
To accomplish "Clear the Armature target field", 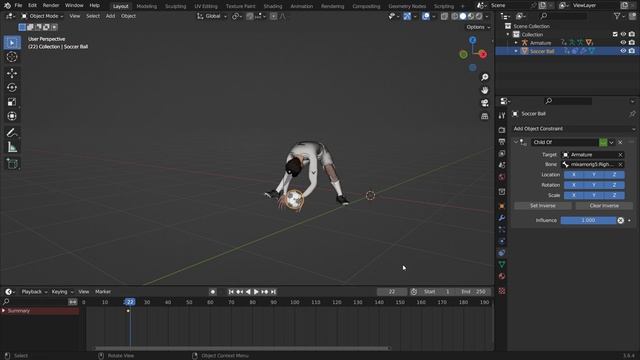I will pyautogui.click(x=620, y=155).
